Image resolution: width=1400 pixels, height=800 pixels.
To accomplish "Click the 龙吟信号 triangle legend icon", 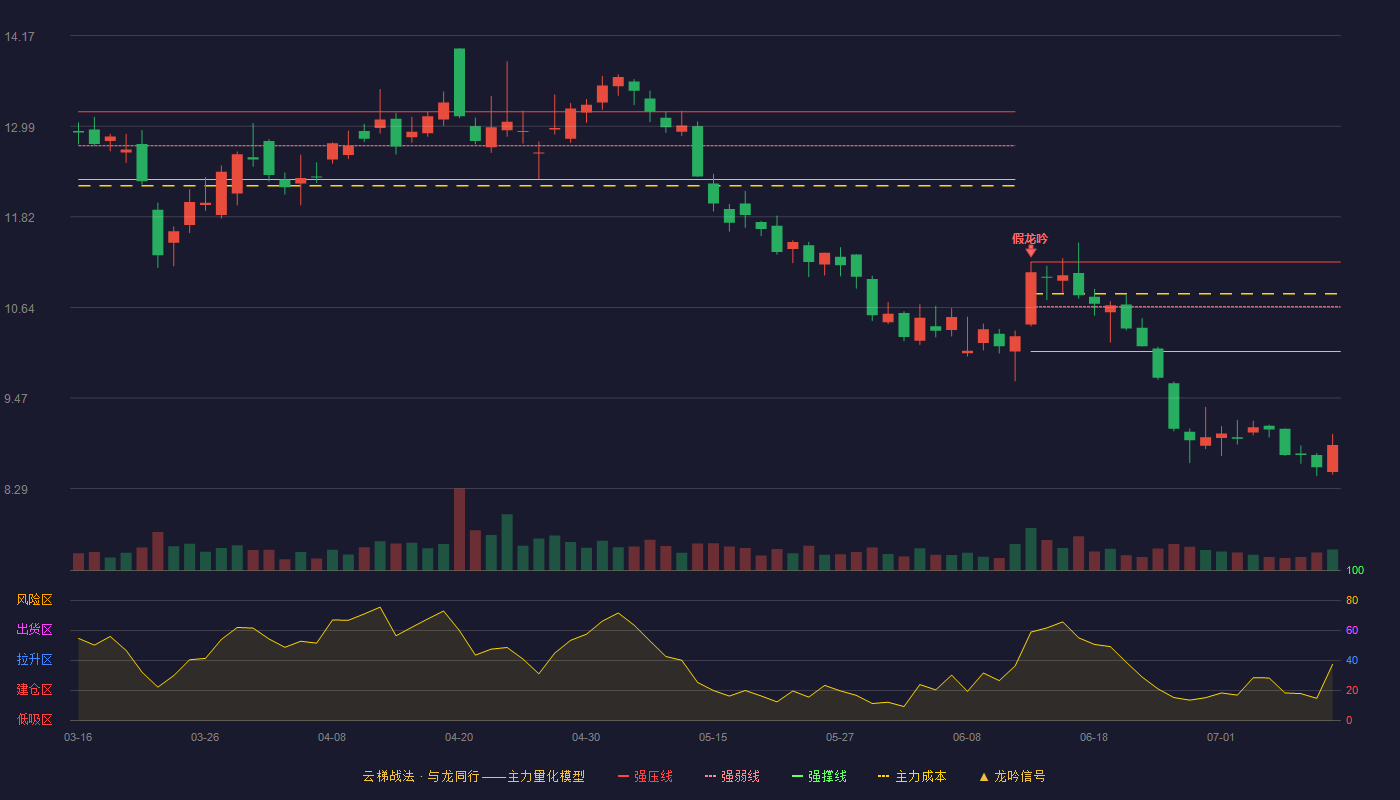I will pos(984,776).
